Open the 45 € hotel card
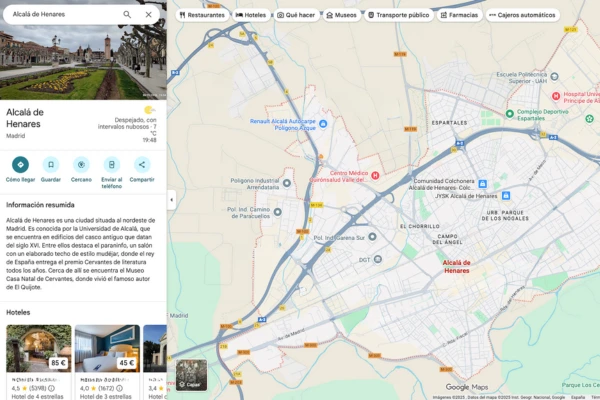Screen dimensions: 600x400 point(107,362)
